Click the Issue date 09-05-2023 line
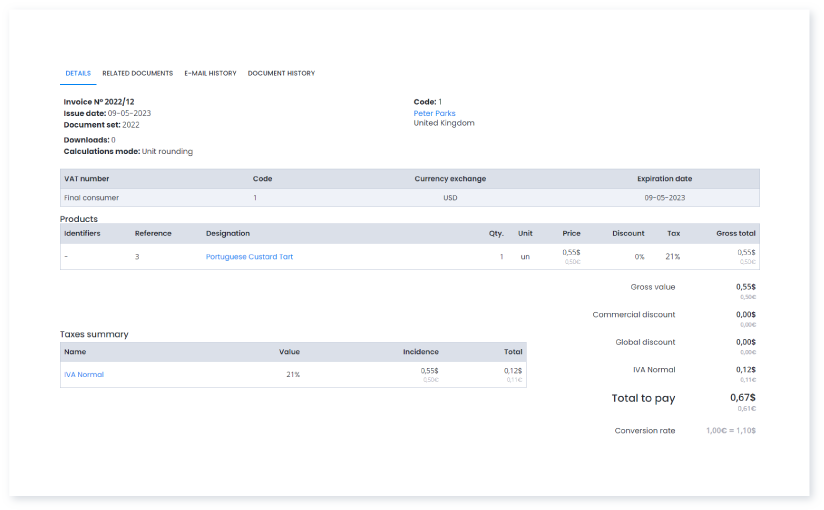The height and width of the screenshot is (510, 824). pos(107,113)
